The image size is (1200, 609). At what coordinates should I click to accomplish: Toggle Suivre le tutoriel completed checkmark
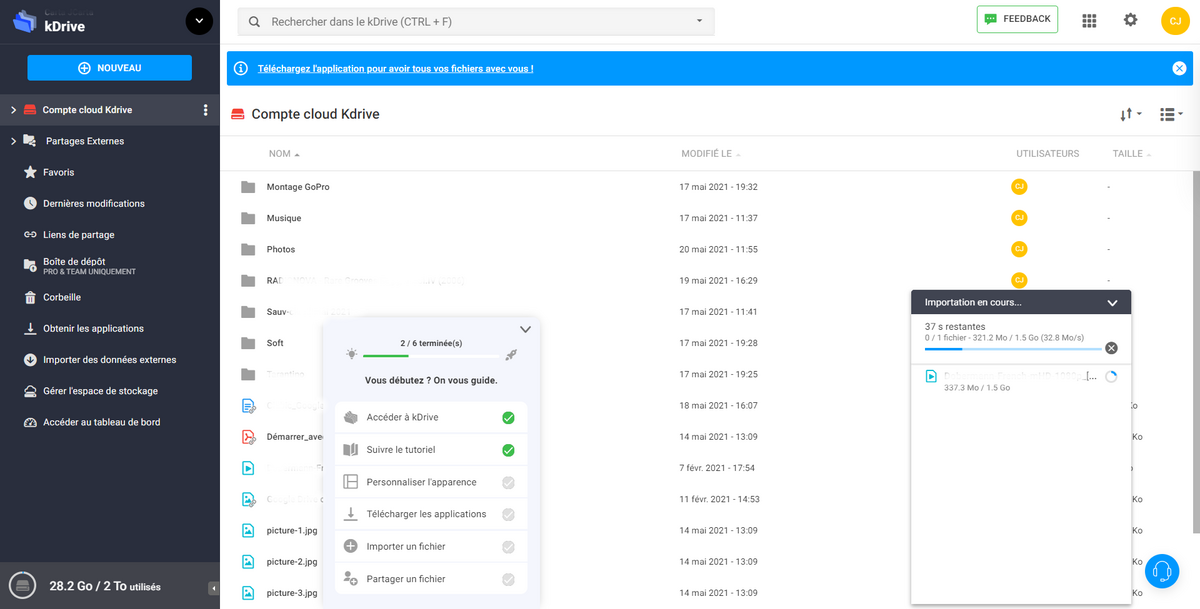[508, 450]
